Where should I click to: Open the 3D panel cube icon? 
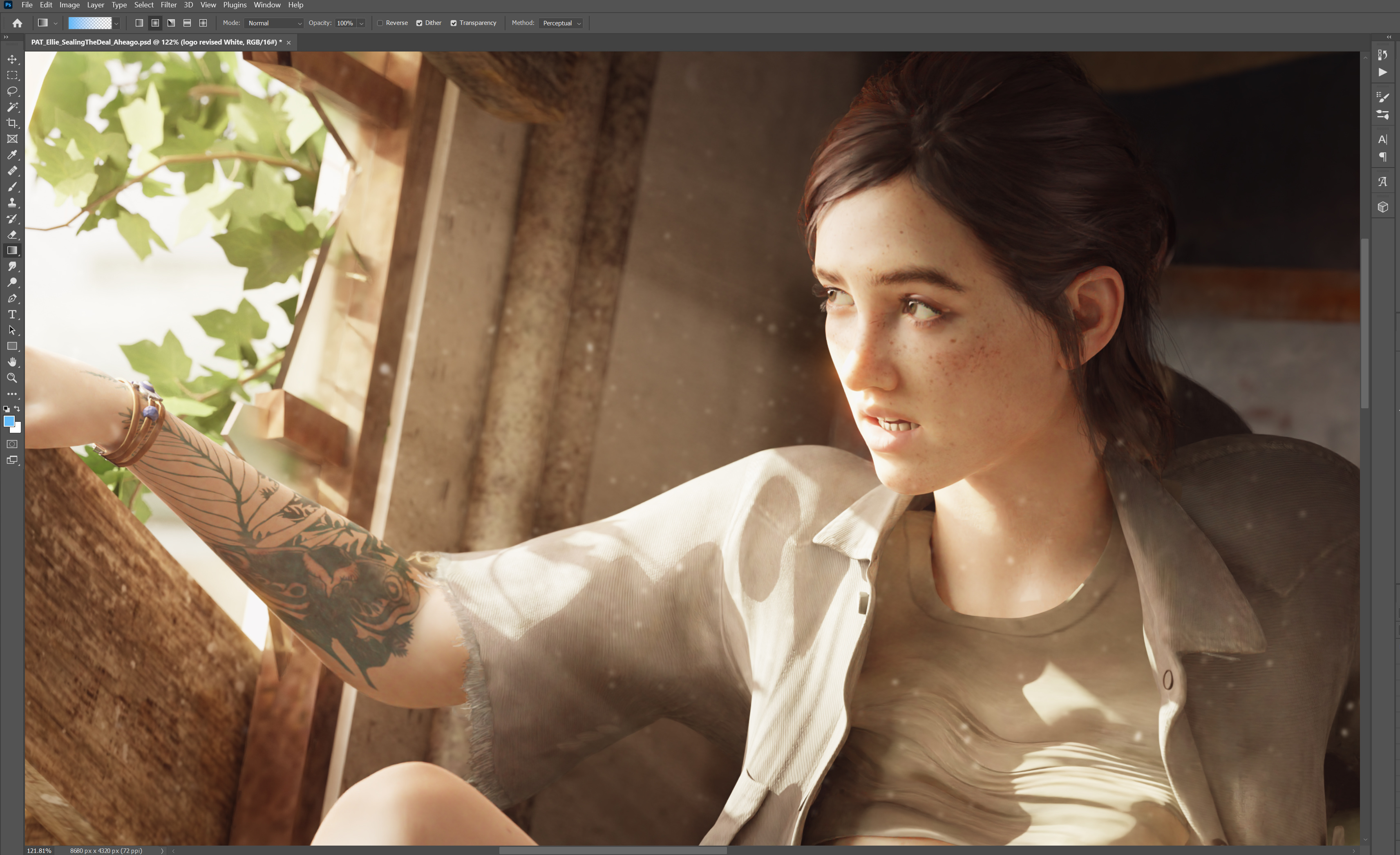tap(1383, 207)
